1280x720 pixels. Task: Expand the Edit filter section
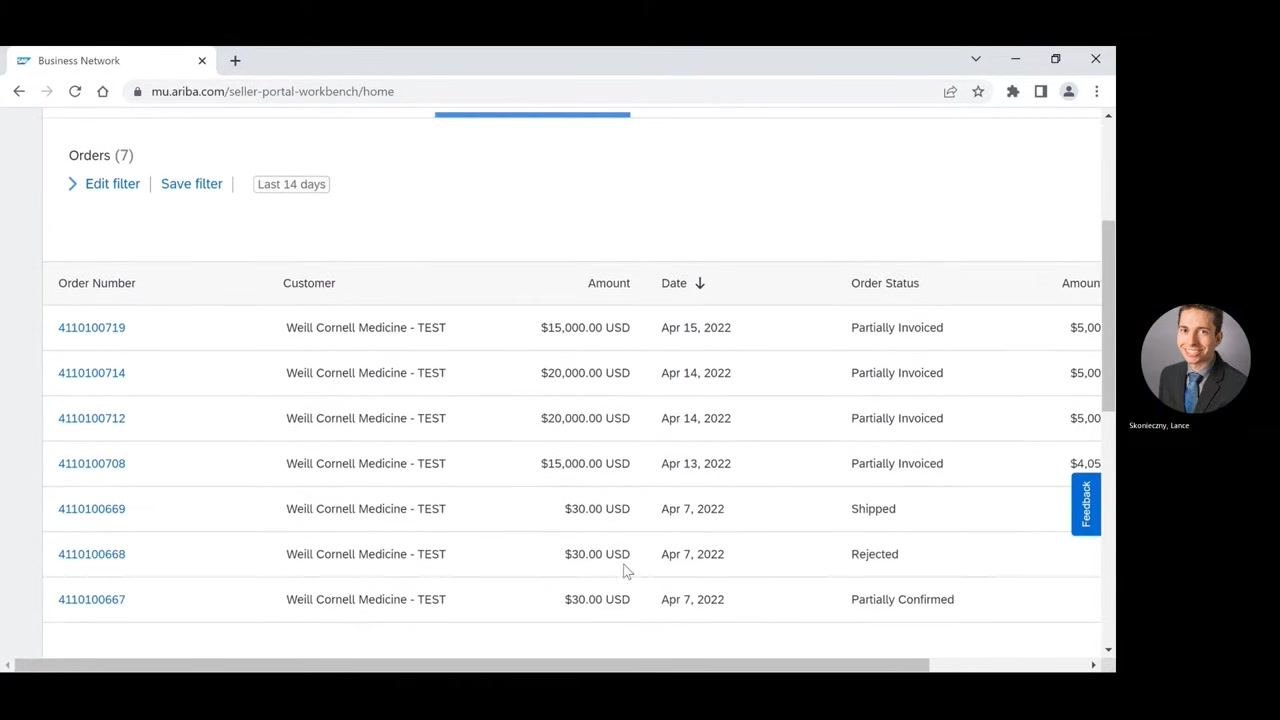pyautogui.click(x=104, y=184)
